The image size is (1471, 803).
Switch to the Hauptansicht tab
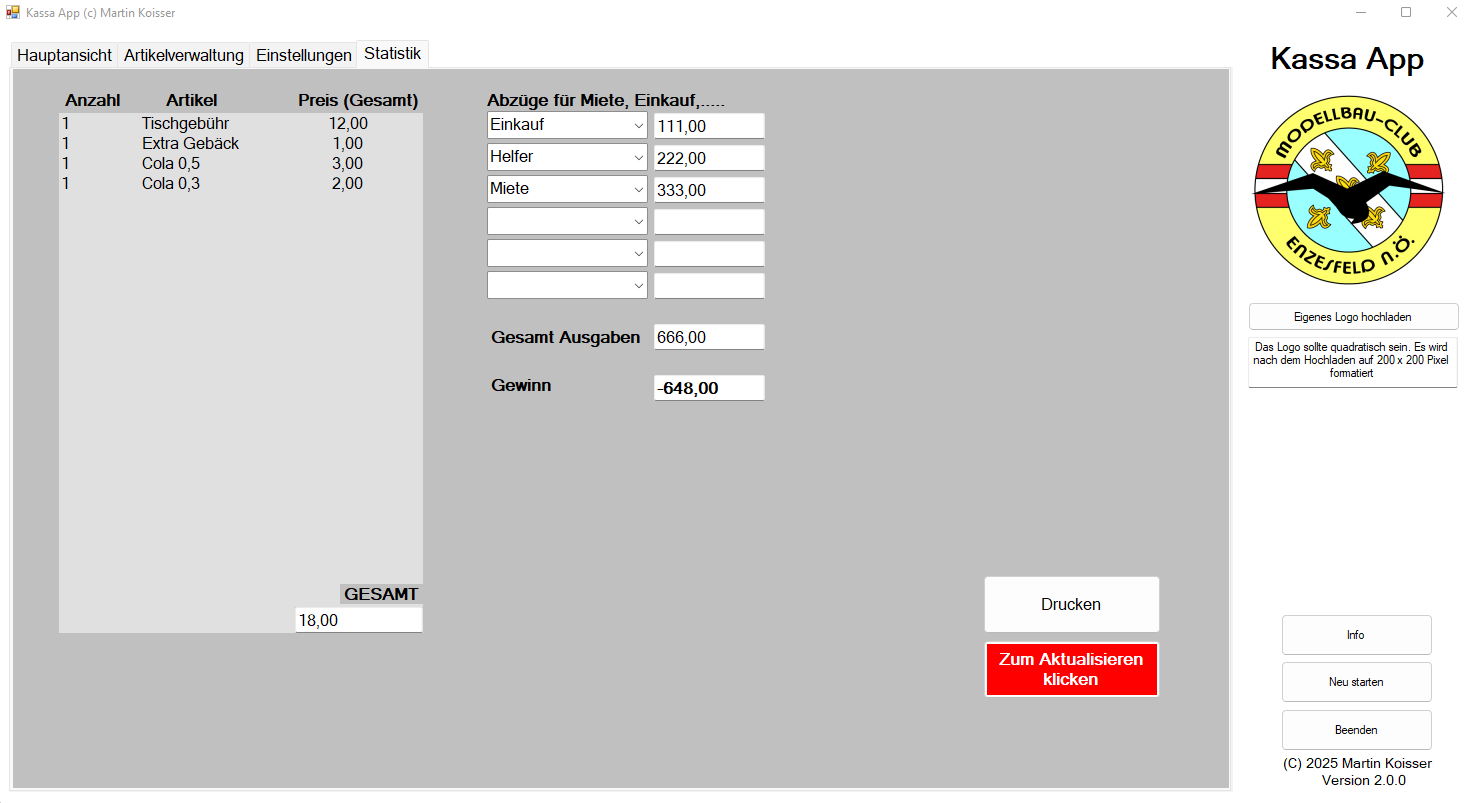pyautogui.click(x=64, y=55)
